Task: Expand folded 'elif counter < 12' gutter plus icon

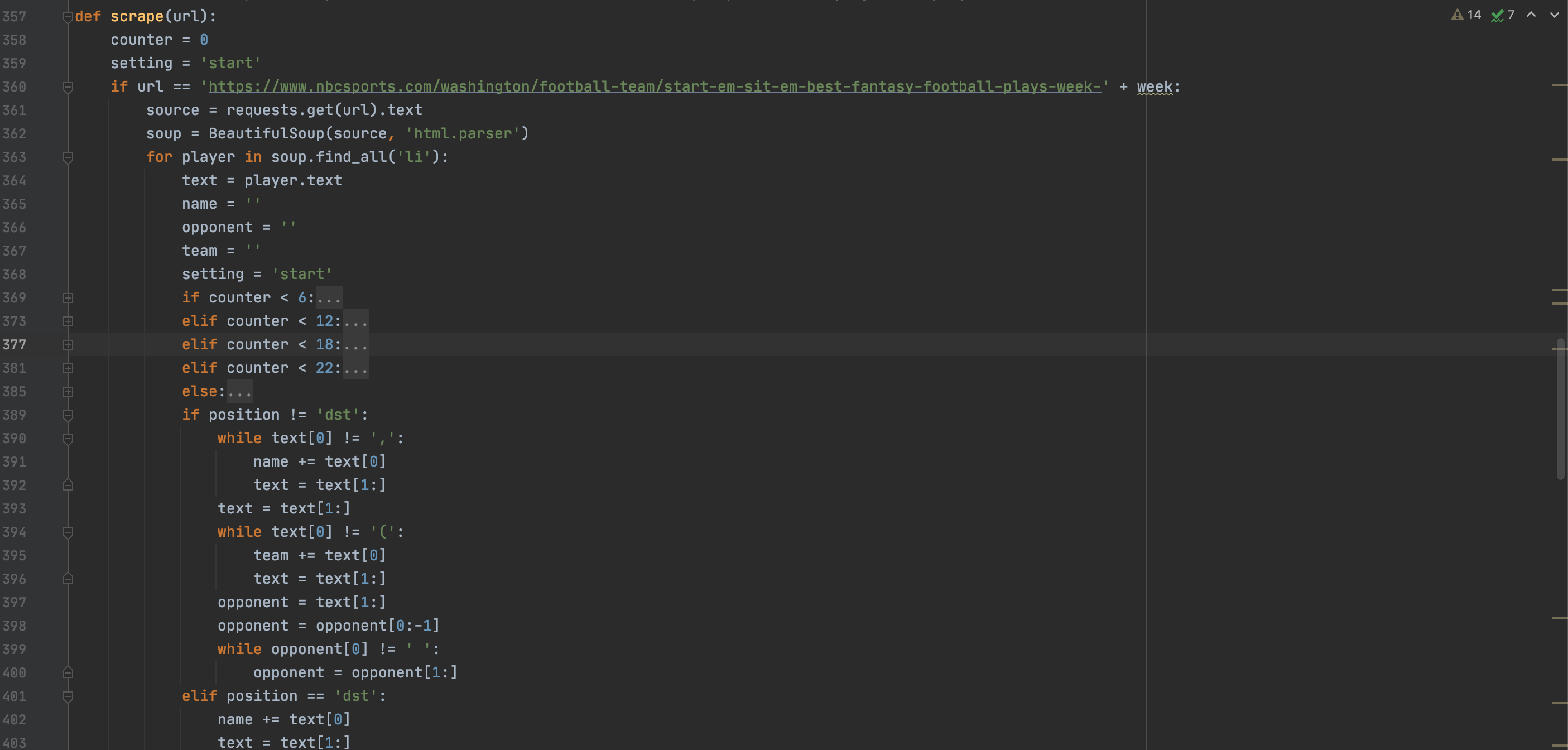Action: tap(68, 321)
